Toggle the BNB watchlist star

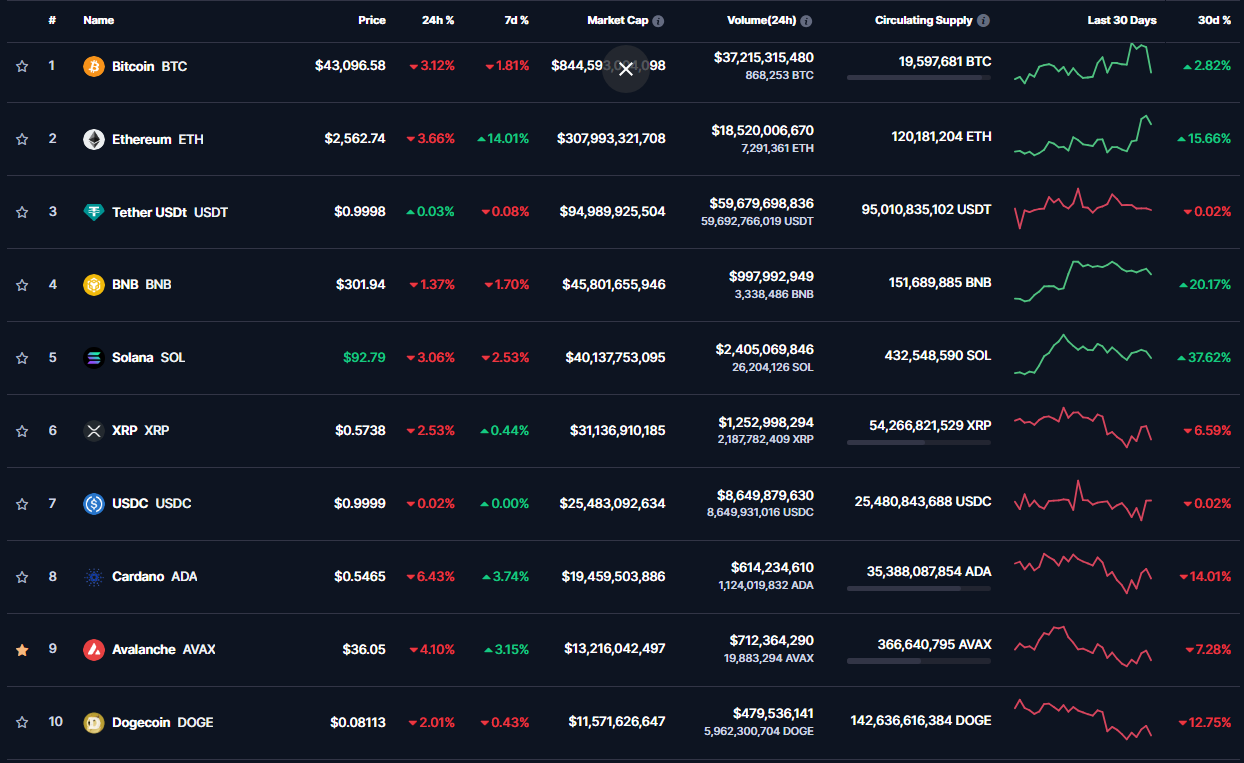(x=22, y=285)
